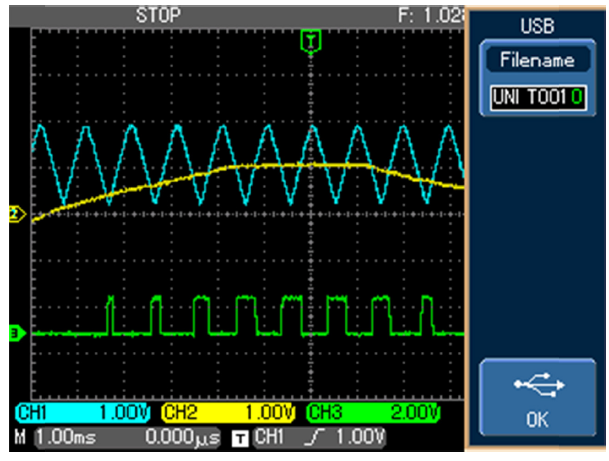
Task: Click the yellow channel 2 ground marker
Action: (15, 213)
